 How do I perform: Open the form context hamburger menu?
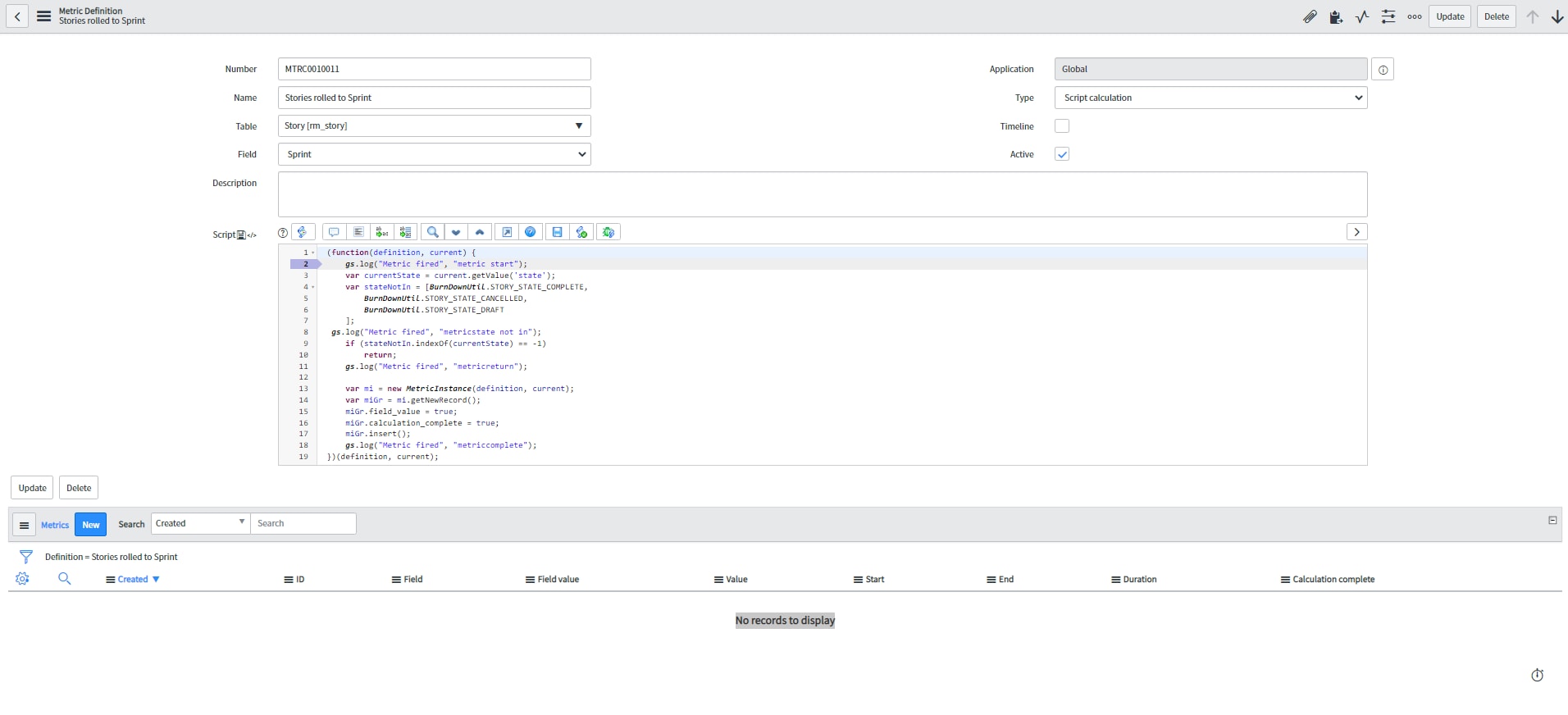tap(44, 16)
